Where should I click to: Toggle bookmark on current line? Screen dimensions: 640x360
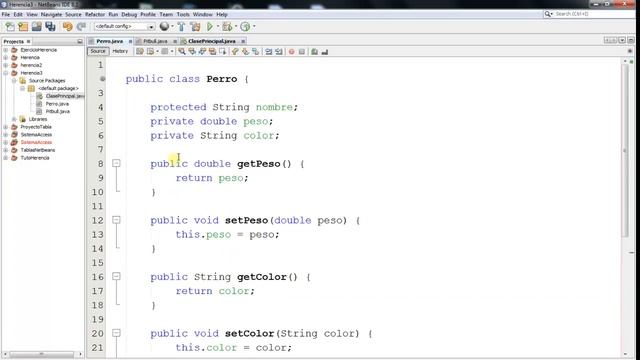click(x=256, y=51)
